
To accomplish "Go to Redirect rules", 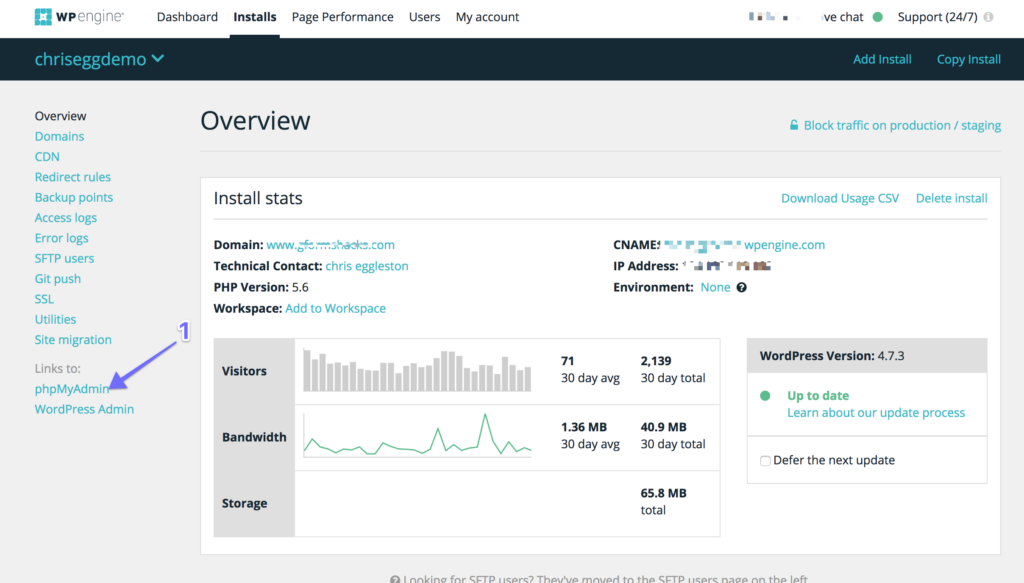I will [x=72, y=177].
